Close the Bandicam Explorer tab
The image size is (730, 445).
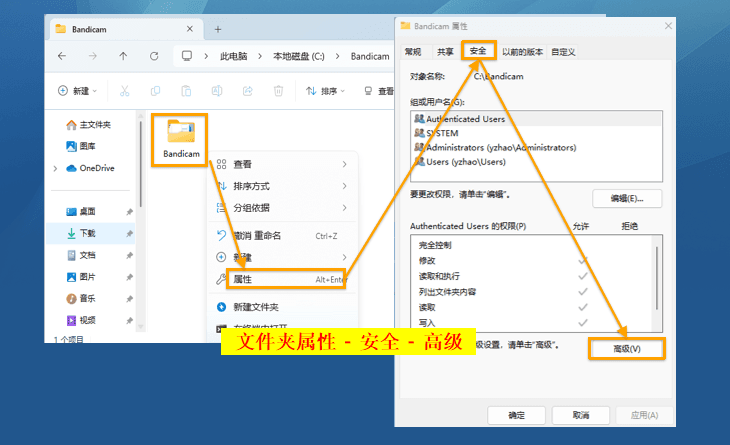(189, 29)
